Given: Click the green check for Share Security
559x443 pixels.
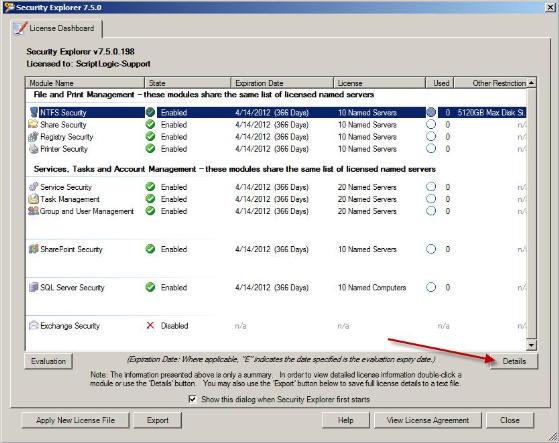Looking at the screenshot, I should (x=150, y=124).
